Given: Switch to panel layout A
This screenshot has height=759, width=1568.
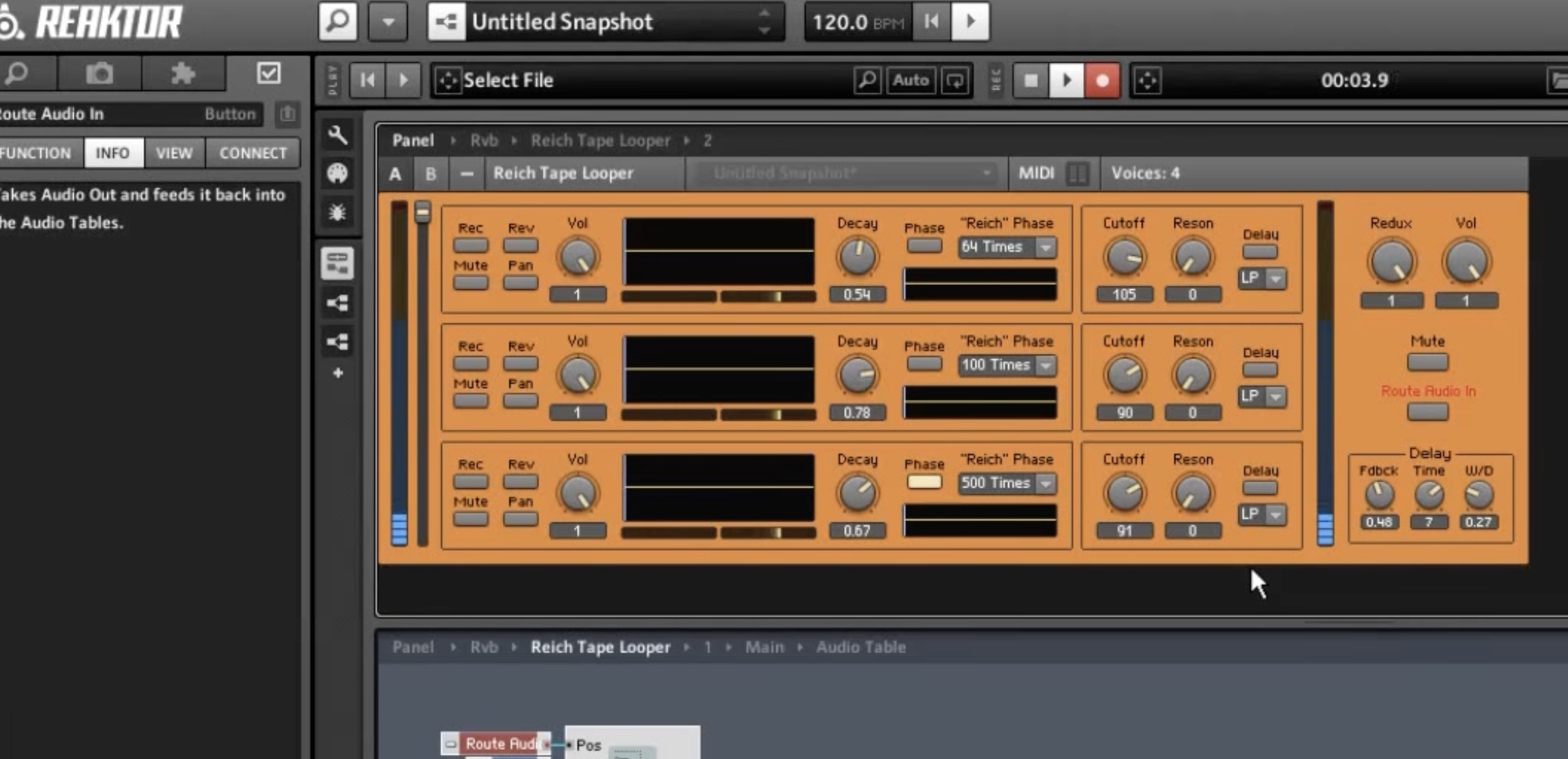Looking at the screenshot, I should pos(395,174).
